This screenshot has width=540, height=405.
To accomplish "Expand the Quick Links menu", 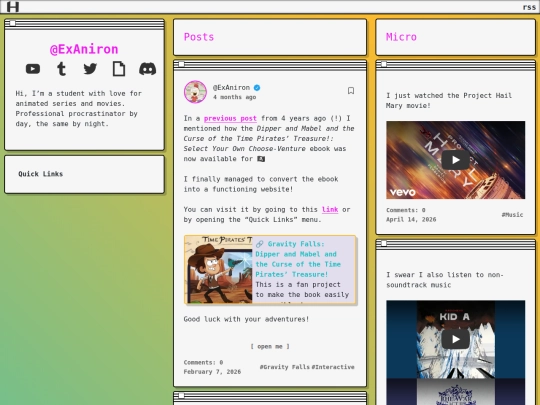I will 41,174.
